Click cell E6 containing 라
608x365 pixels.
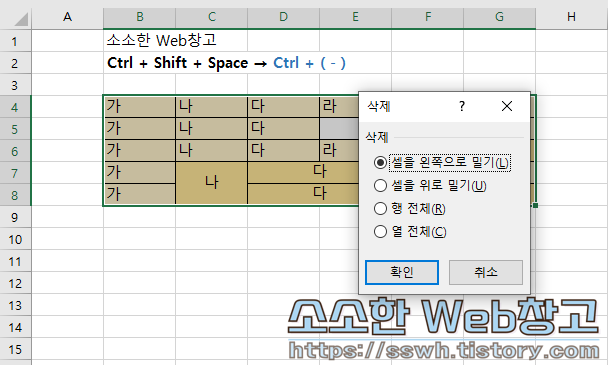pyautogui.click(x=339, y=151)
